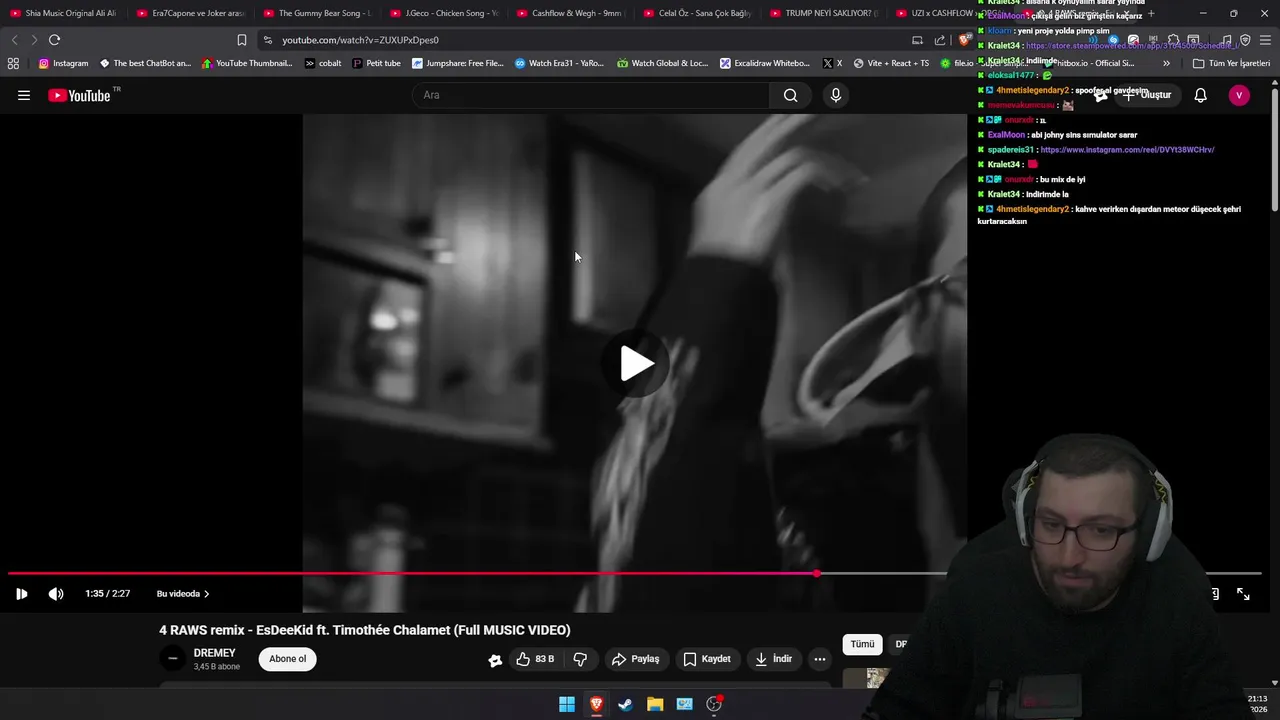Click the video title text 4 RAWS remix

[365, 630]
